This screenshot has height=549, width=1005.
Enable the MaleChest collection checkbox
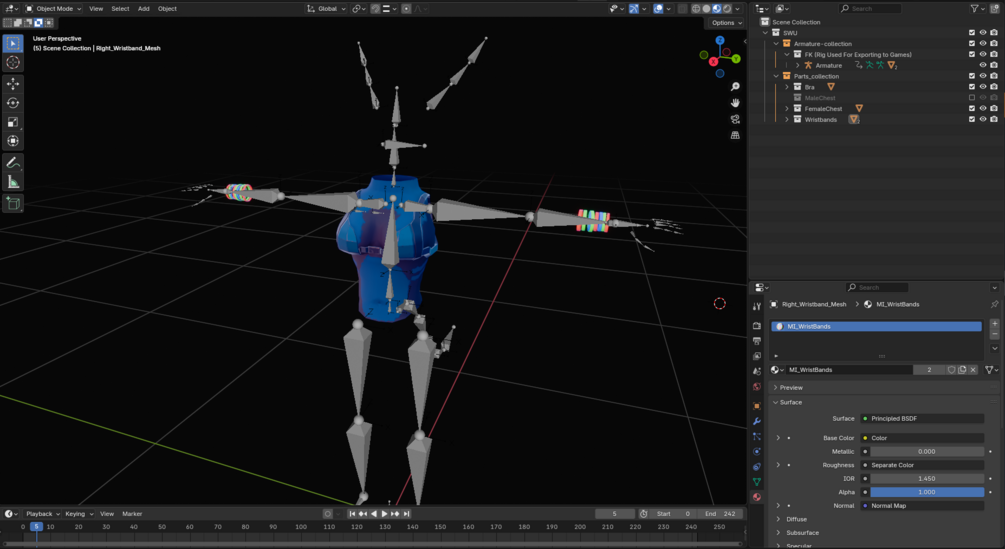(972, 98)
